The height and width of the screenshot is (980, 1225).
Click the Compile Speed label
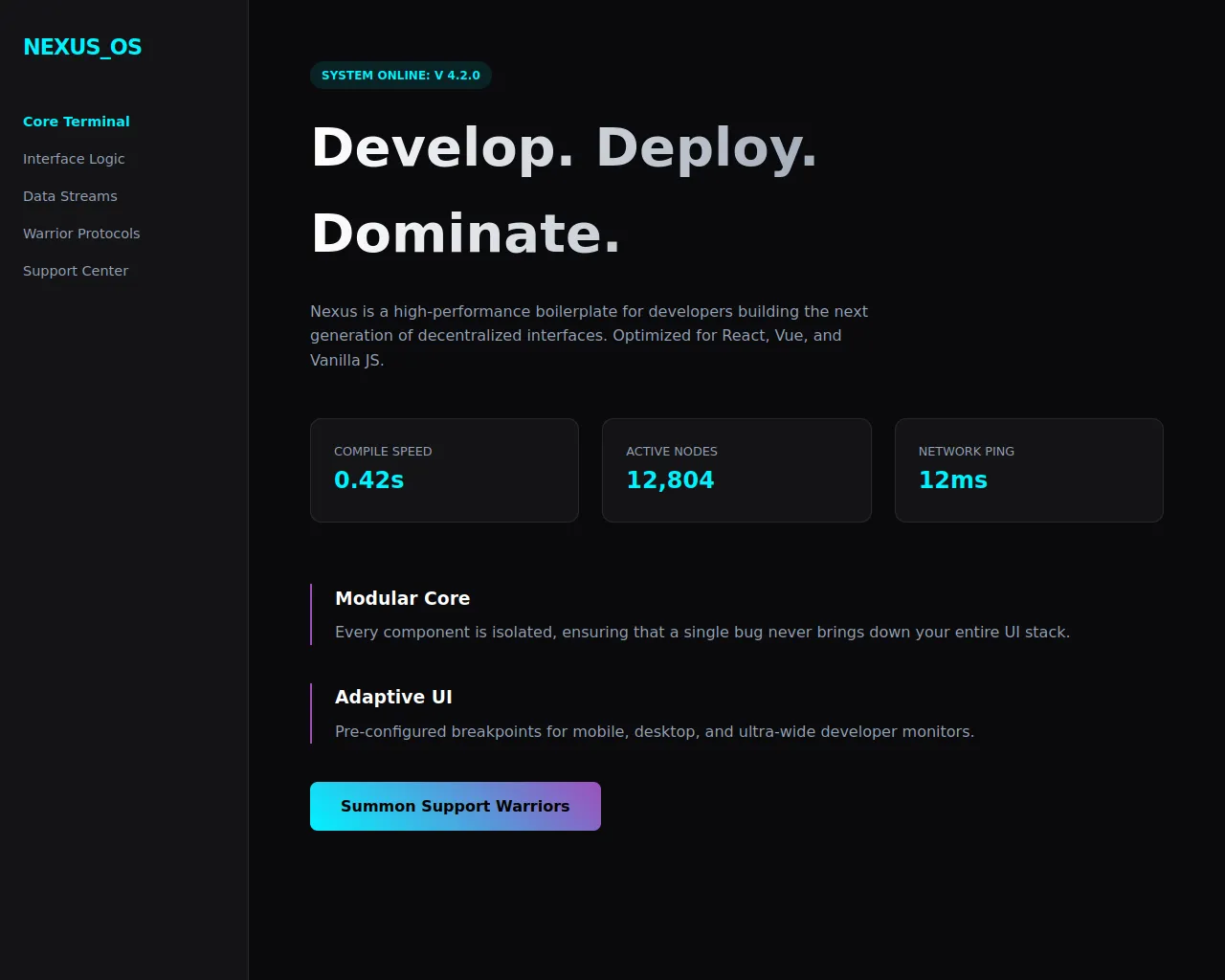point(383,452)
